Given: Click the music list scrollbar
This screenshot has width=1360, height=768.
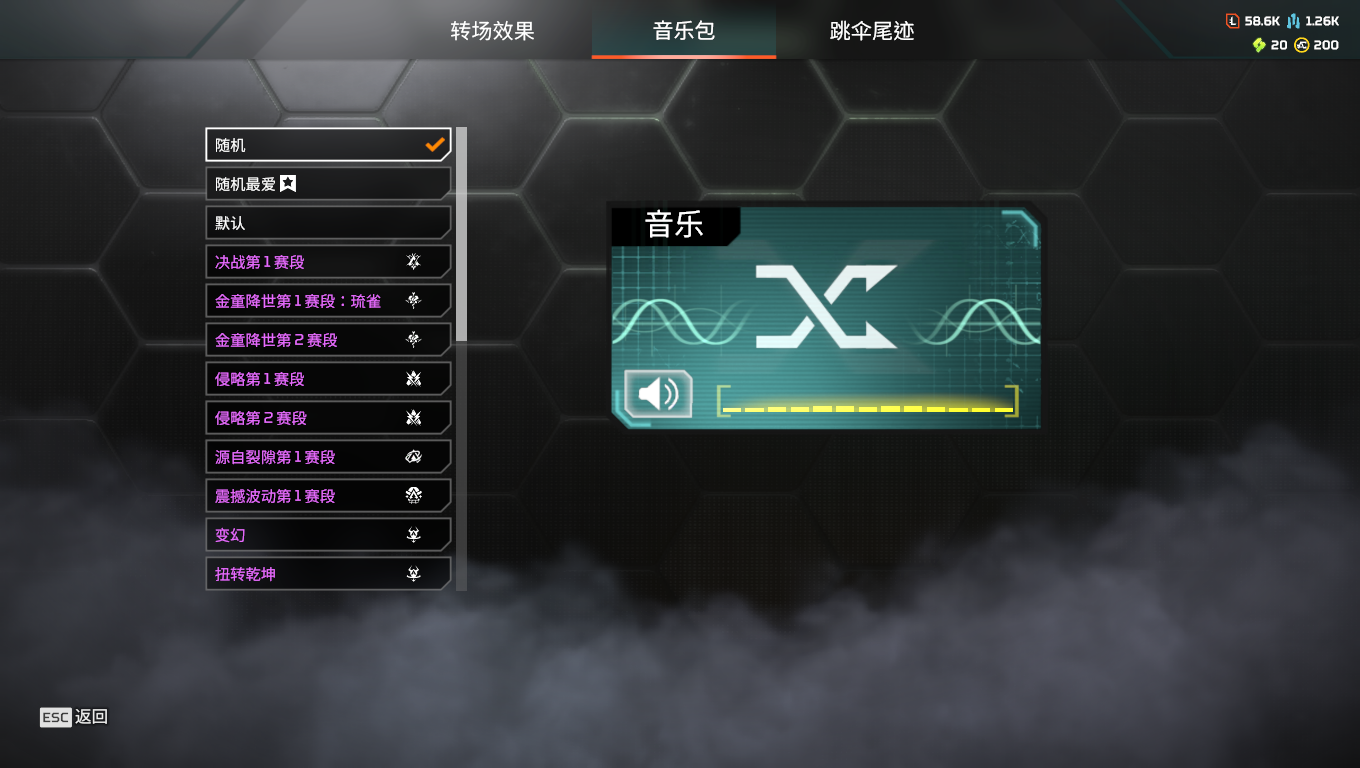Looking at the screenshot, I should pyautogui.click(x=461, y=234).
